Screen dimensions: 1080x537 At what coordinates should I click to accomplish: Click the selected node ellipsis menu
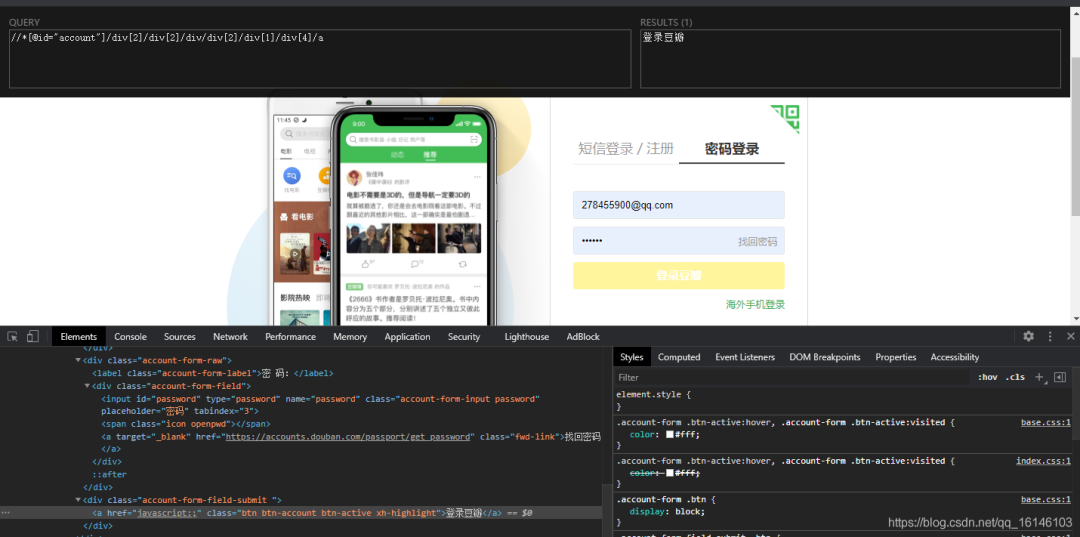coord(6,513)
